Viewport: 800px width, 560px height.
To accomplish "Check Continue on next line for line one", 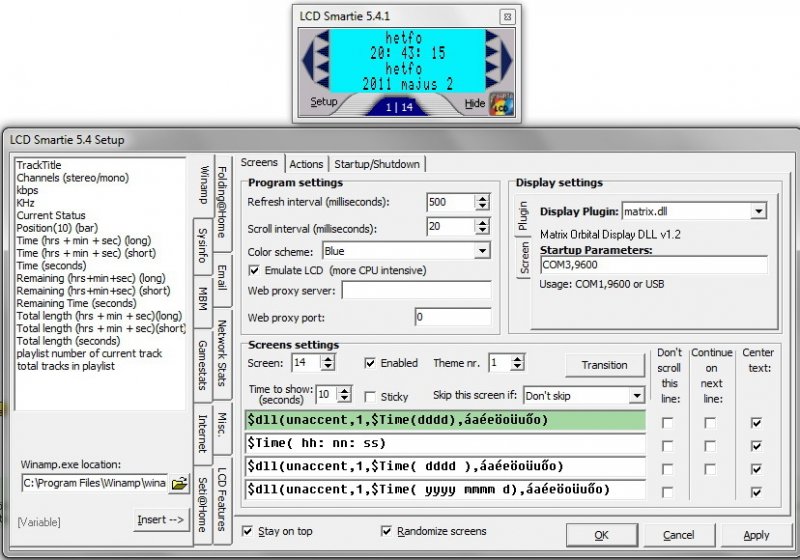I will point(710,423).
